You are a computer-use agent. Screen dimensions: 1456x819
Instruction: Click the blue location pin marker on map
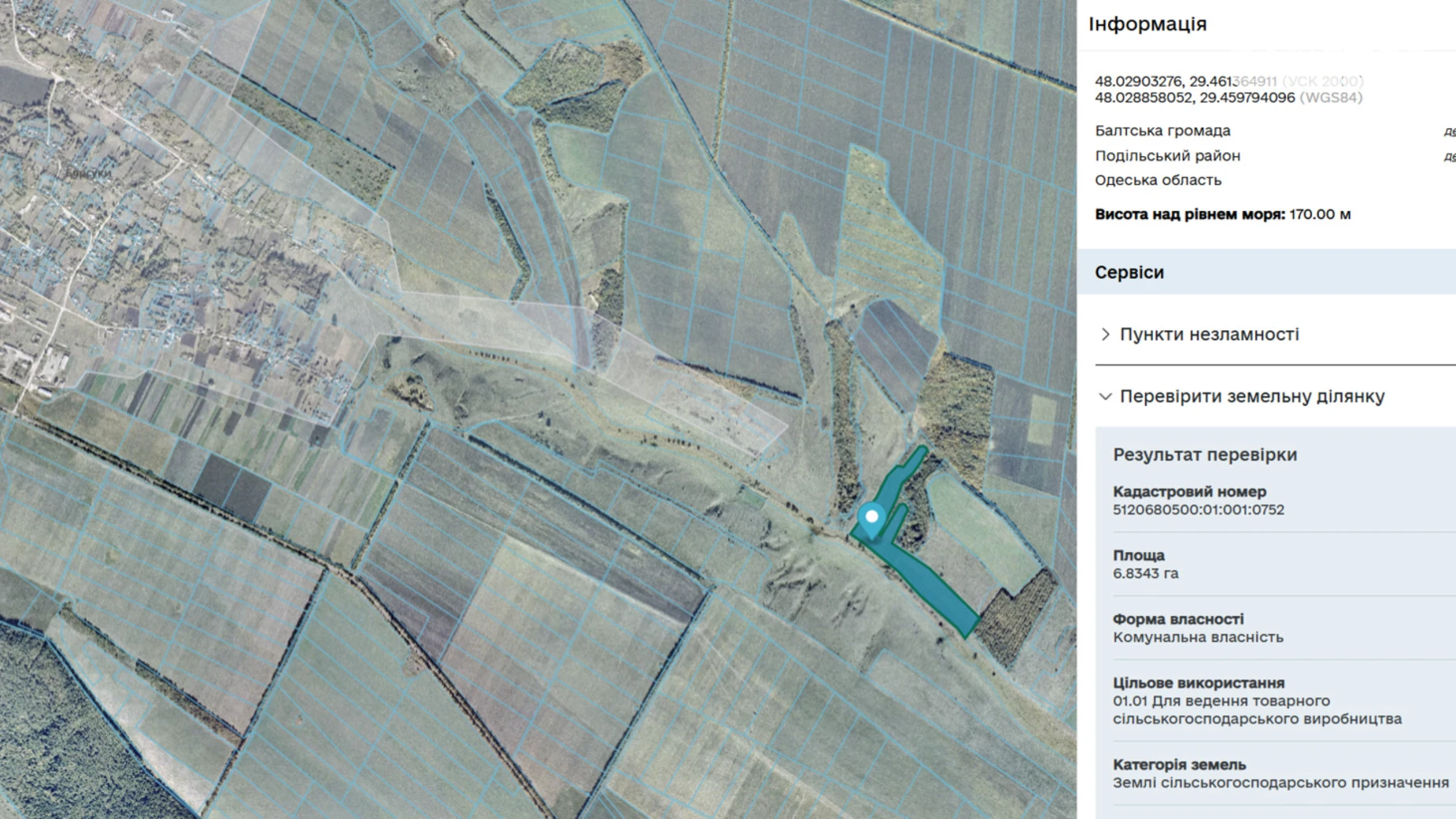(871, 520)
